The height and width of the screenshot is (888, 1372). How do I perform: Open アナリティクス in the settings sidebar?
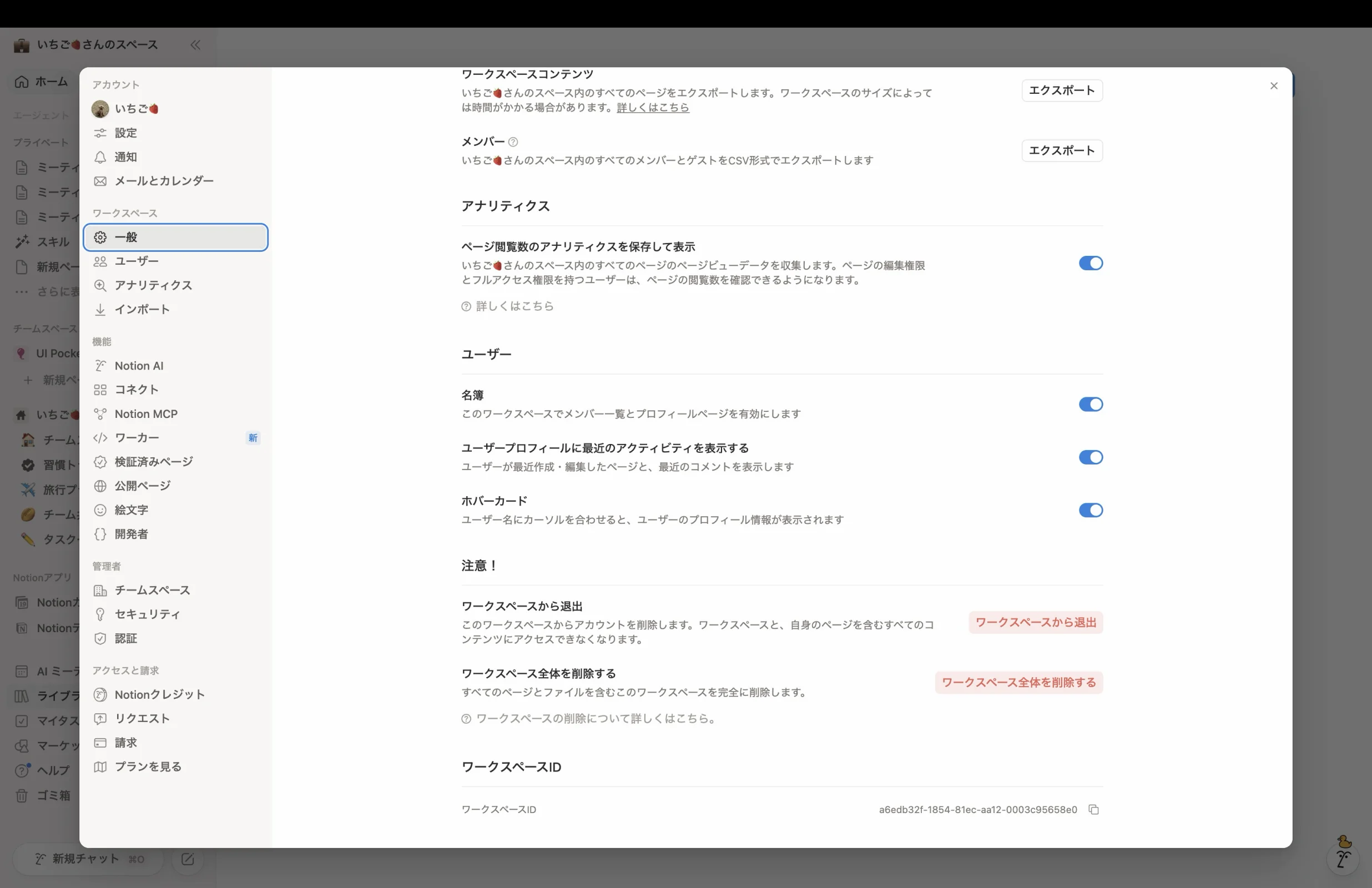[x=176, y=285]
